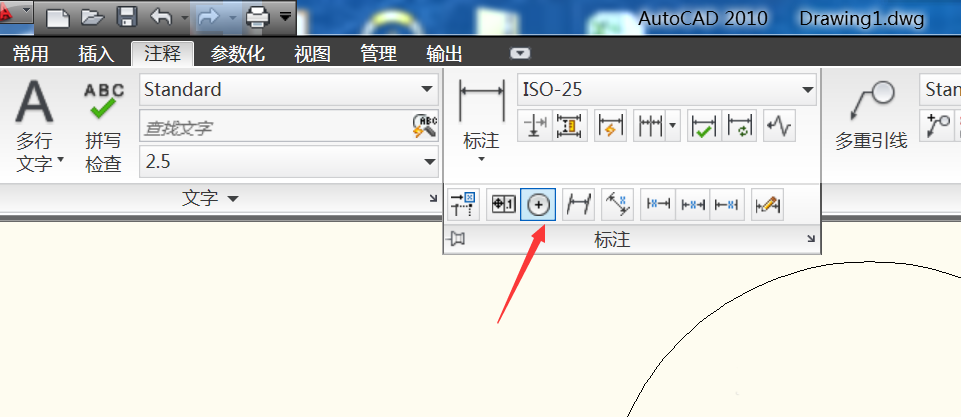The height and width of the screenshot is (417, 961).
Task: Select the 注释 ribbon tab
Action: tap(162, 54)
